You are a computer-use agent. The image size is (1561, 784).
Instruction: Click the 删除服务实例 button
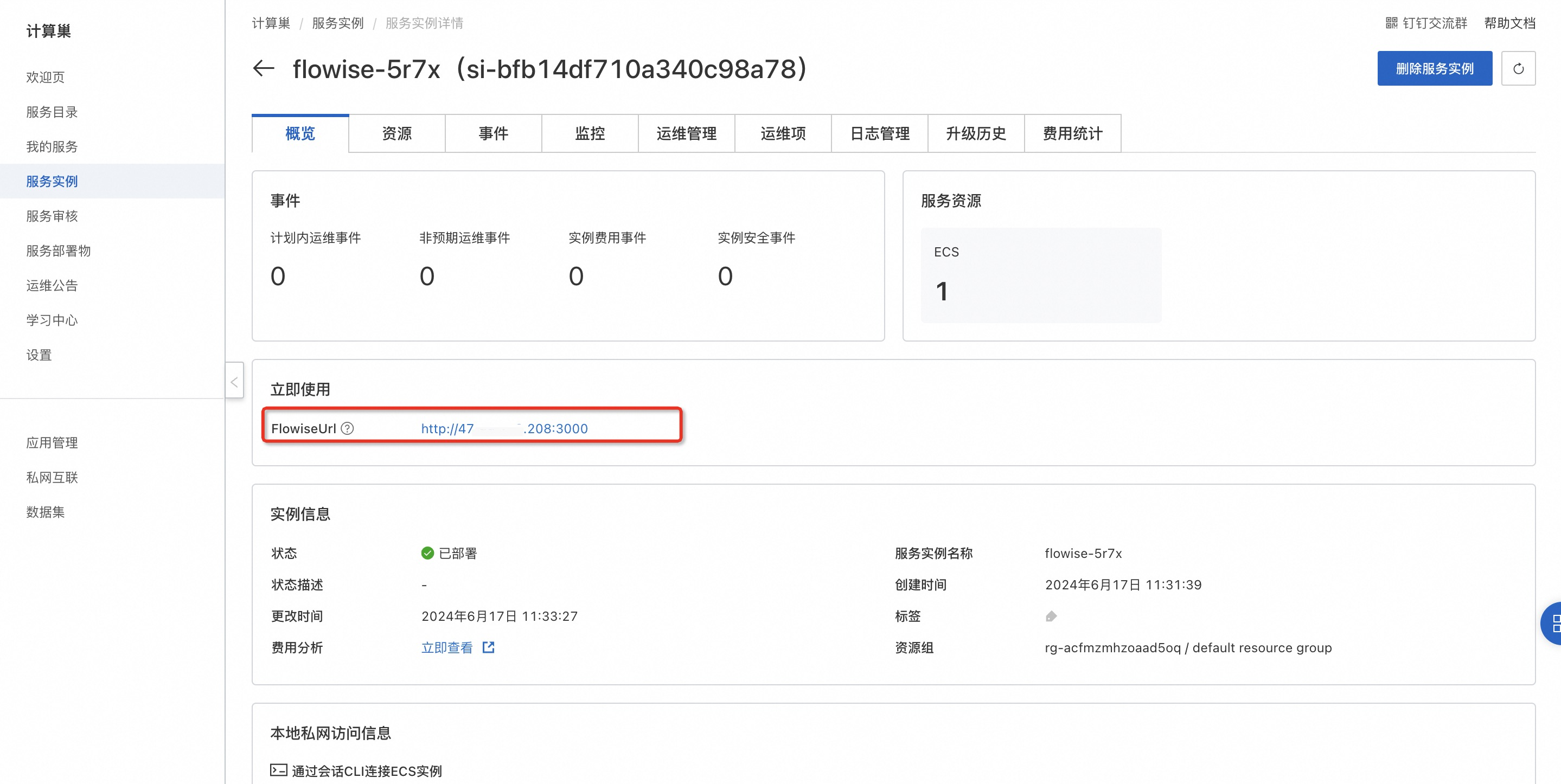pos(1434,68)
